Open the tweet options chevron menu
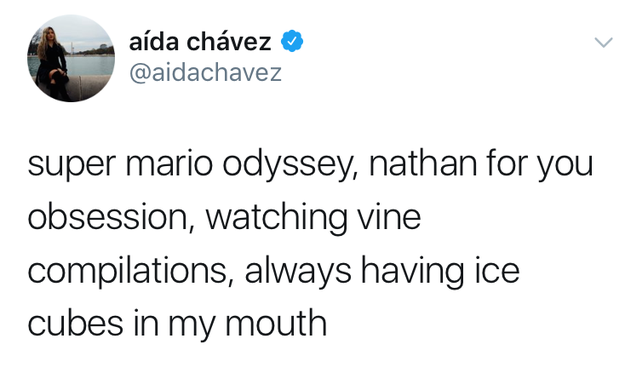 click(x=603, y=42)
